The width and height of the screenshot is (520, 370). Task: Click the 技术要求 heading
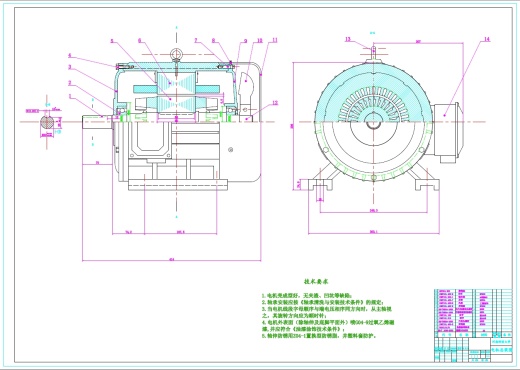[316, 282]
